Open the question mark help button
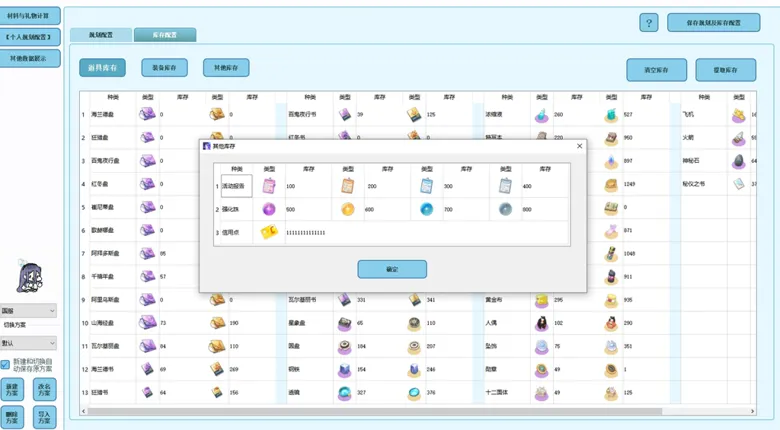This screenshot has height=430, width=780. (649, 23)
